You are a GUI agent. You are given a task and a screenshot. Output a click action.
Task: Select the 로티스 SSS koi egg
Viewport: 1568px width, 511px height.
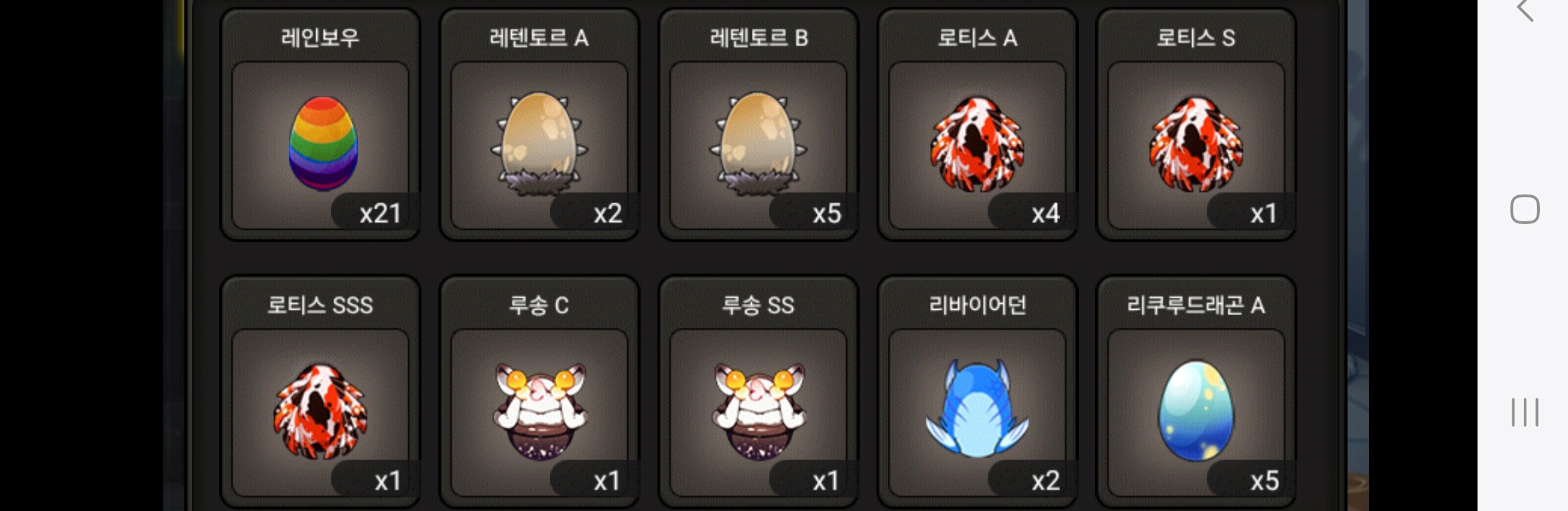click(x=320, y=410)
